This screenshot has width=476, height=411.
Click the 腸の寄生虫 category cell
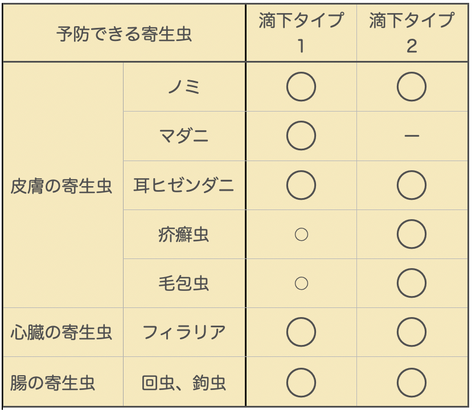[x=62, y=382]
